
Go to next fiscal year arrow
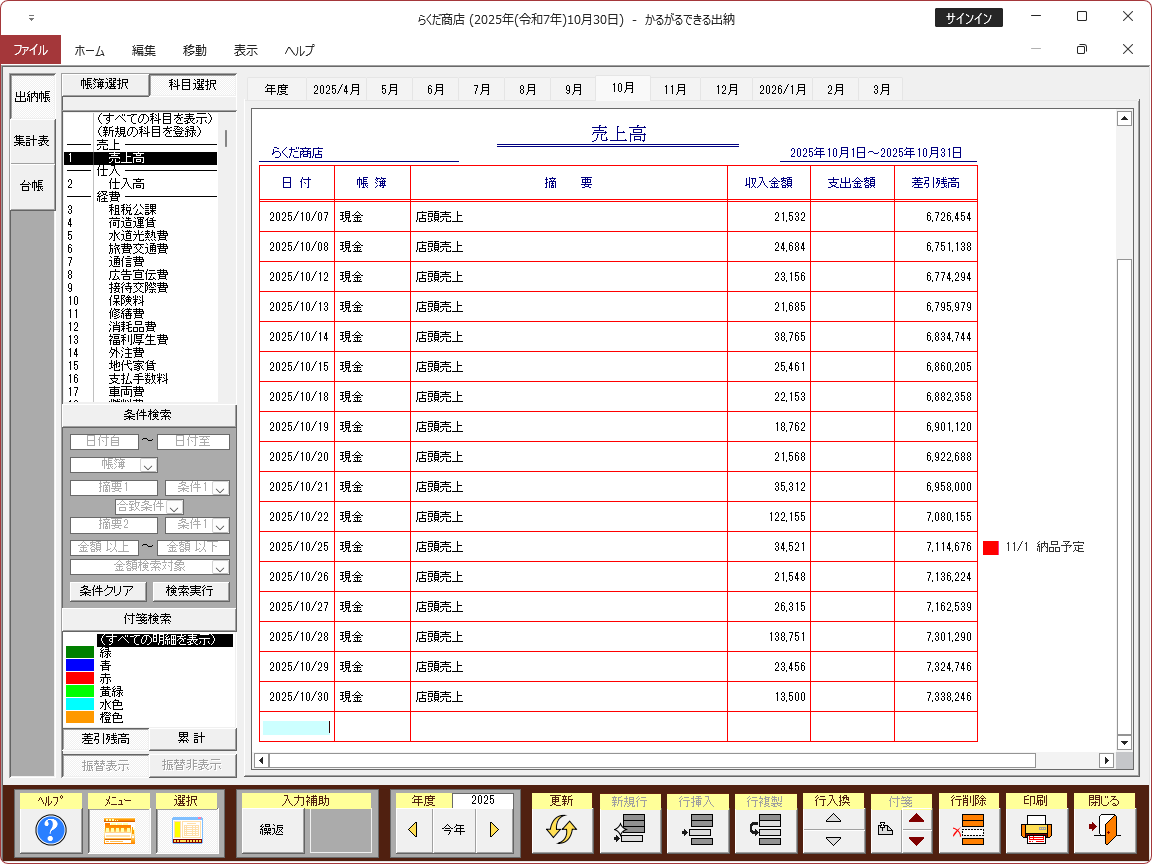(494, 830)
